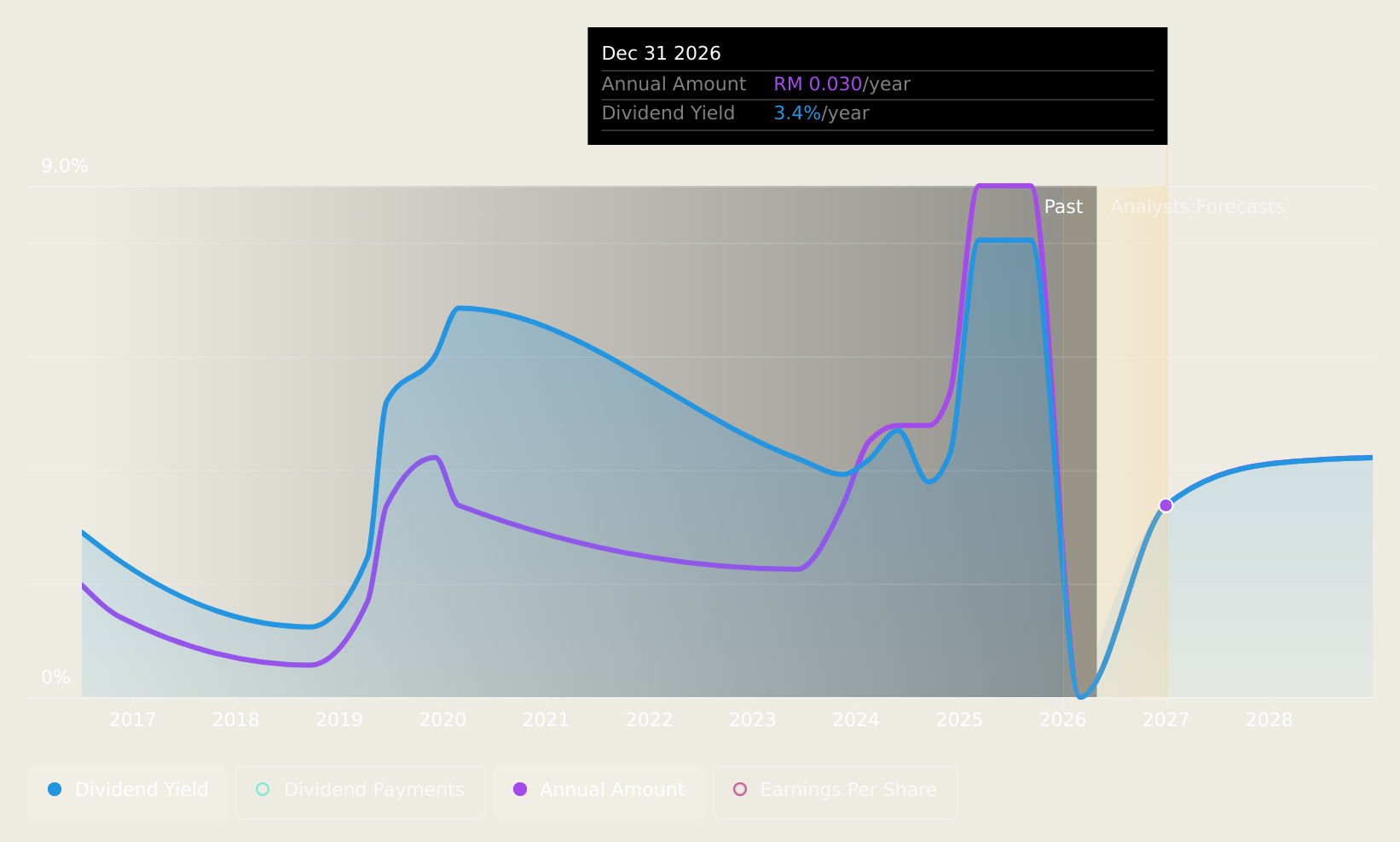The image size is (1400, 842).
Task: Click the 2027 x-axis year label
Action: click(1166, 720)
